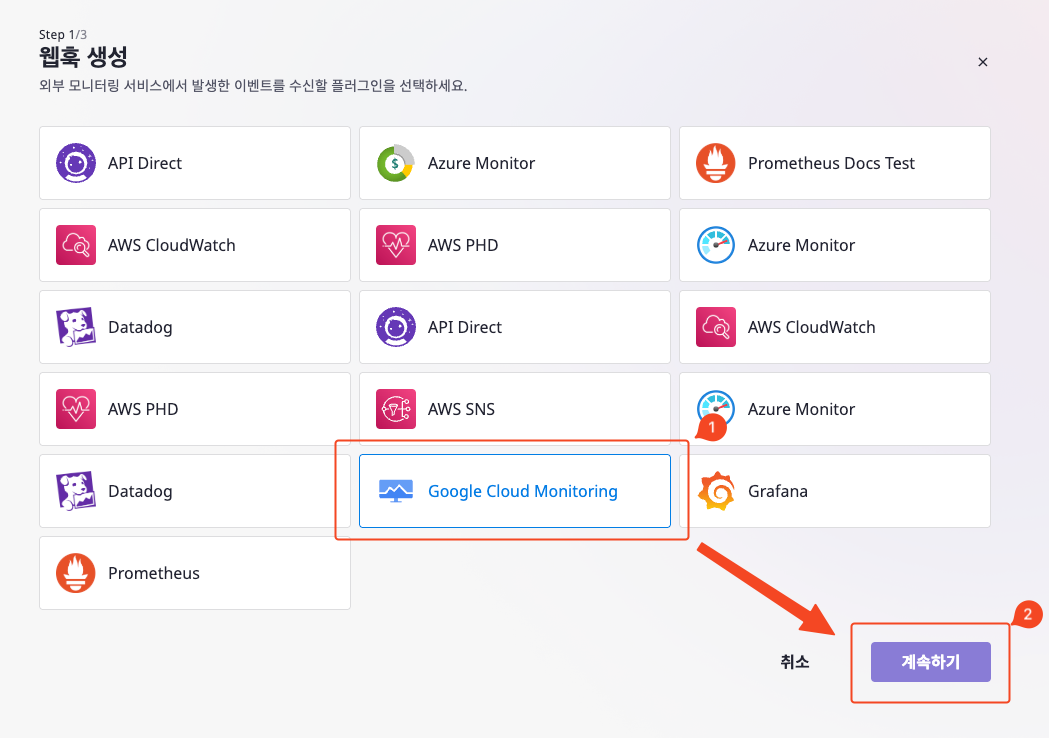Select the plain Prometheus plugin card

tap(195, 573)
